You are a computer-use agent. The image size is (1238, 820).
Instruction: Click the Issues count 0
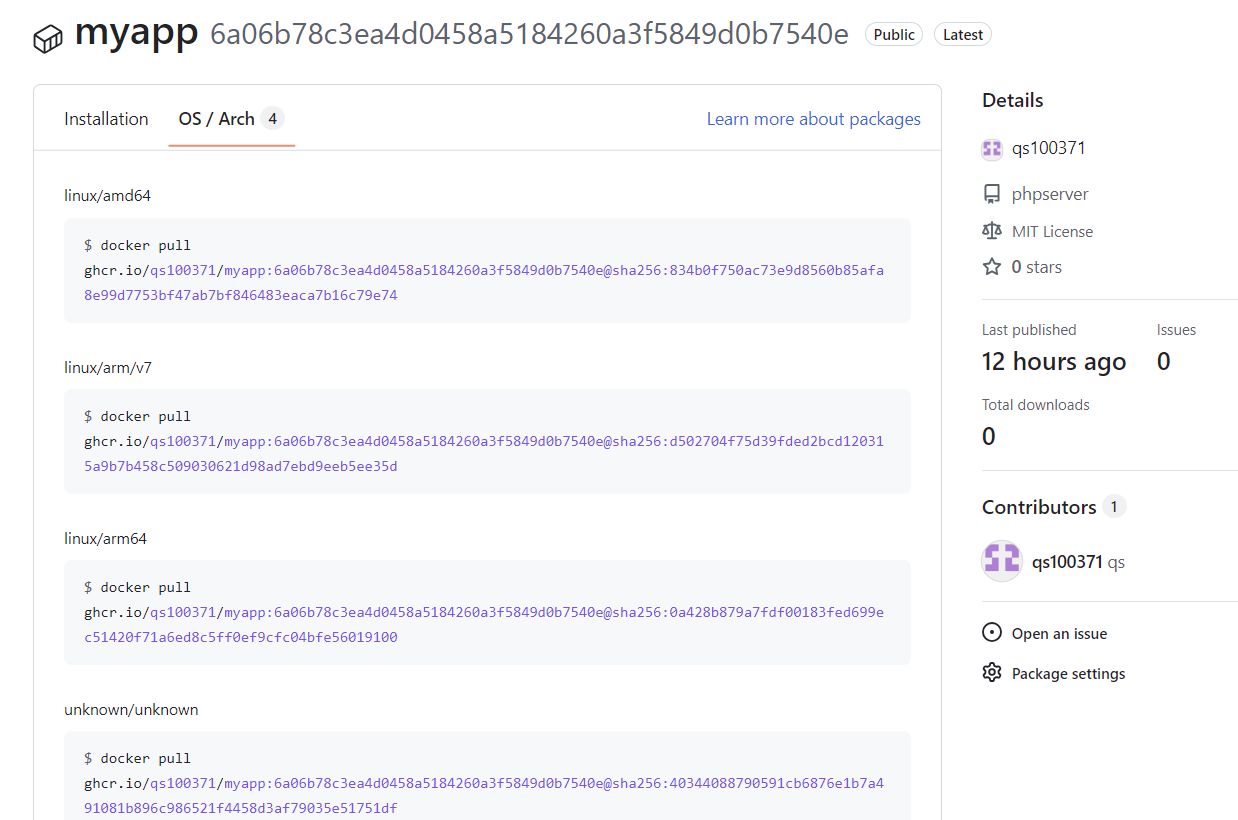click(x=1164, y=362)
